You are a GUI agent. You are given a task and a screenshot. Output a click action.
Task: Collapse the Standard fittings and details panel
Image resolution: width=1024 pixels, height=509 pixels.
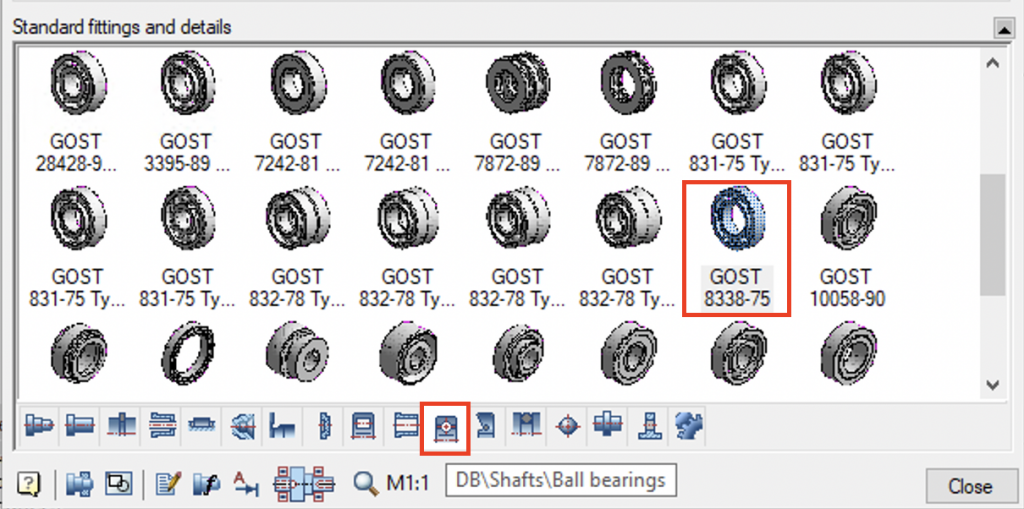point(999,28)
